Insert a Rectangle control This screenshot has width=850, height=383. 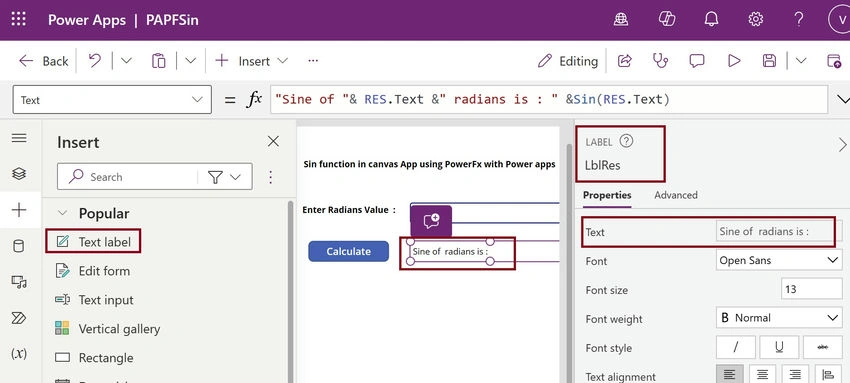coord(94,358)
